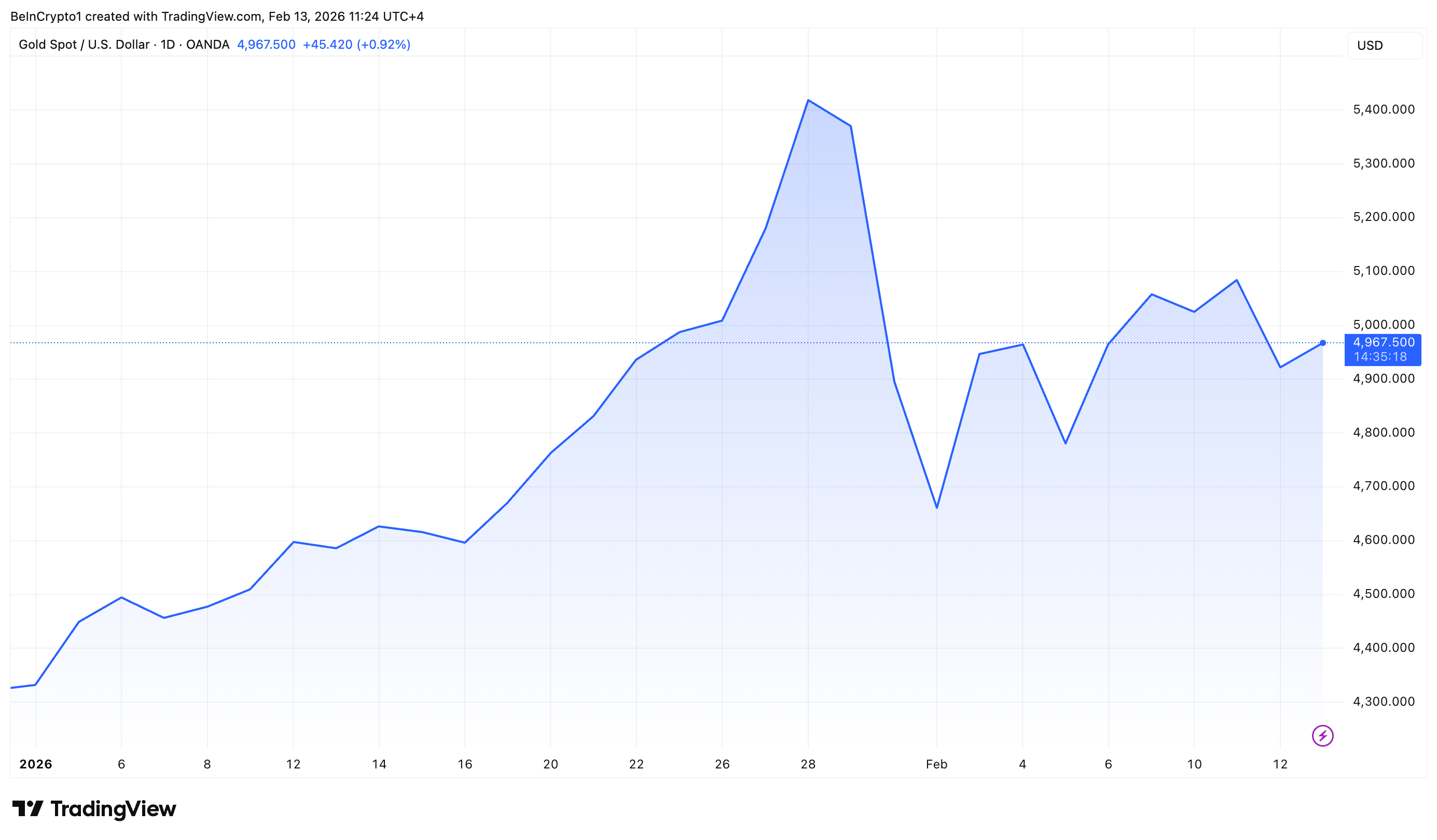This screenshot has width=1437, height=840.
Task: Click the 5,000.000 level on the price scale
Action: coord(1384,324)
